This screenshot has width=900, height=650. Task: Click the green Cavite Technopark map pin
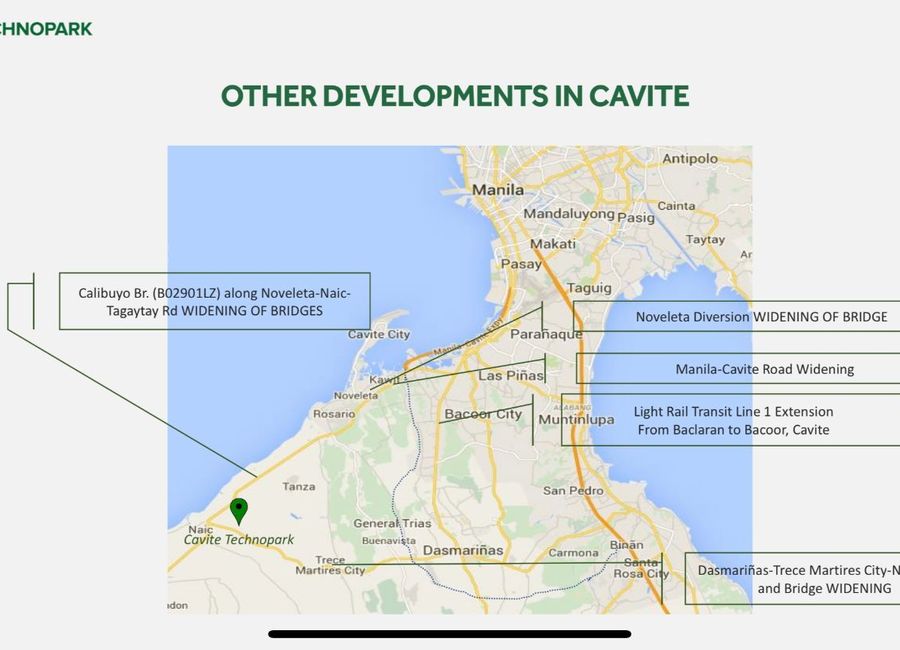coord(239,510)
